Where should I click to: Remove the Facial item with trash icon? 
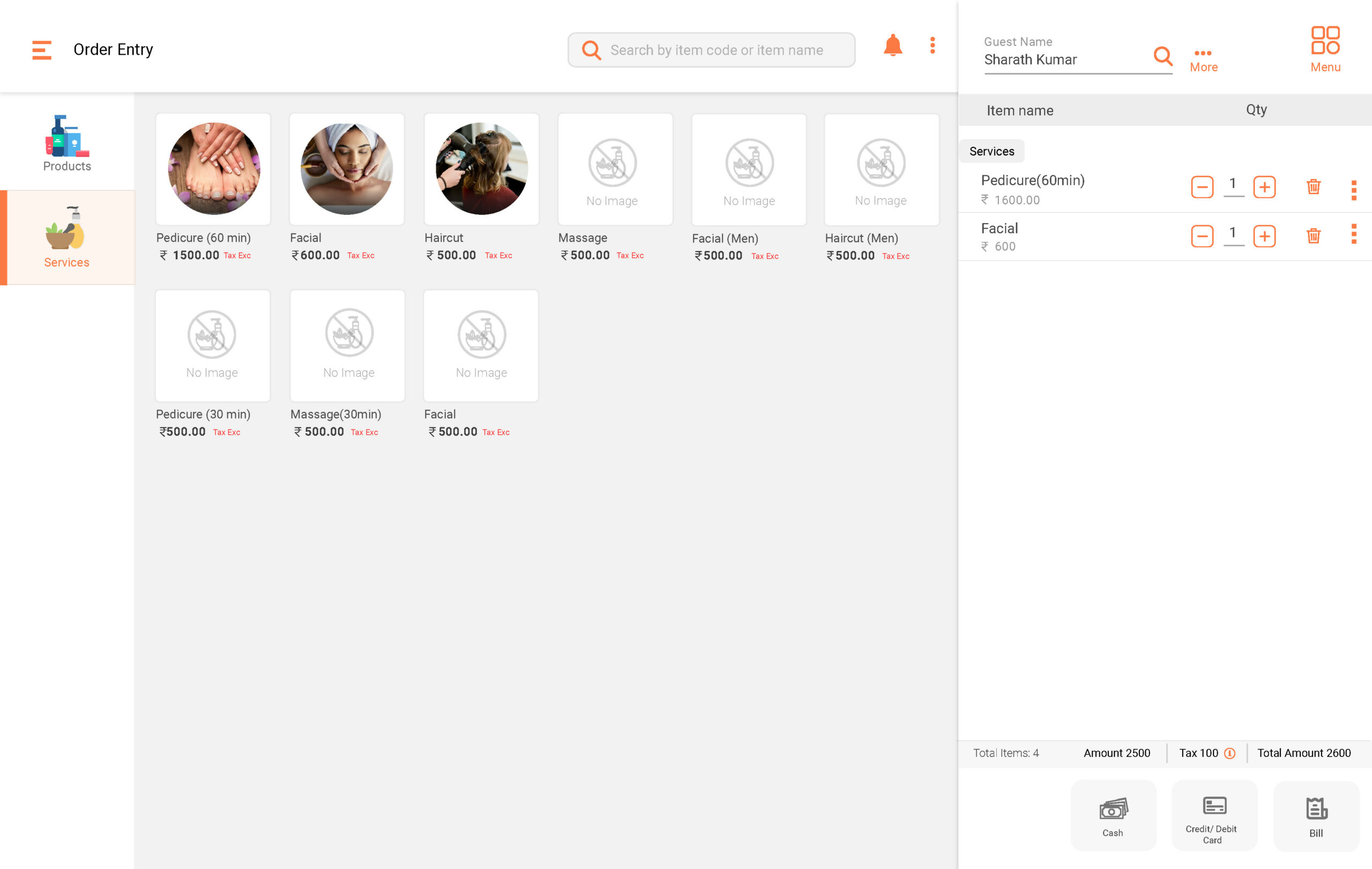(x=1313, y=236)
